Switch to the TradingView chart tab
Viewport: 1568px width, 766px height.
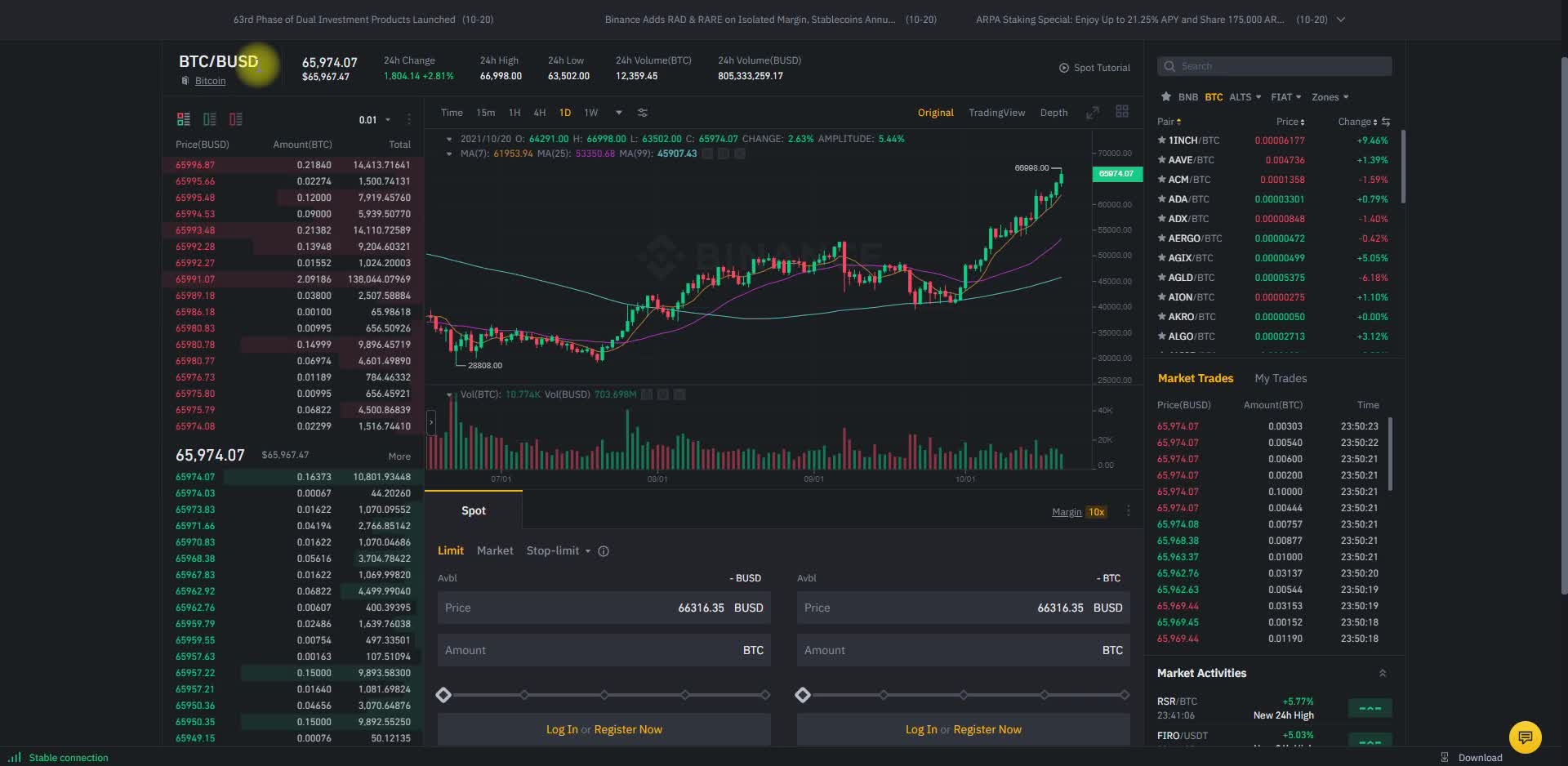tap(996, 113)
